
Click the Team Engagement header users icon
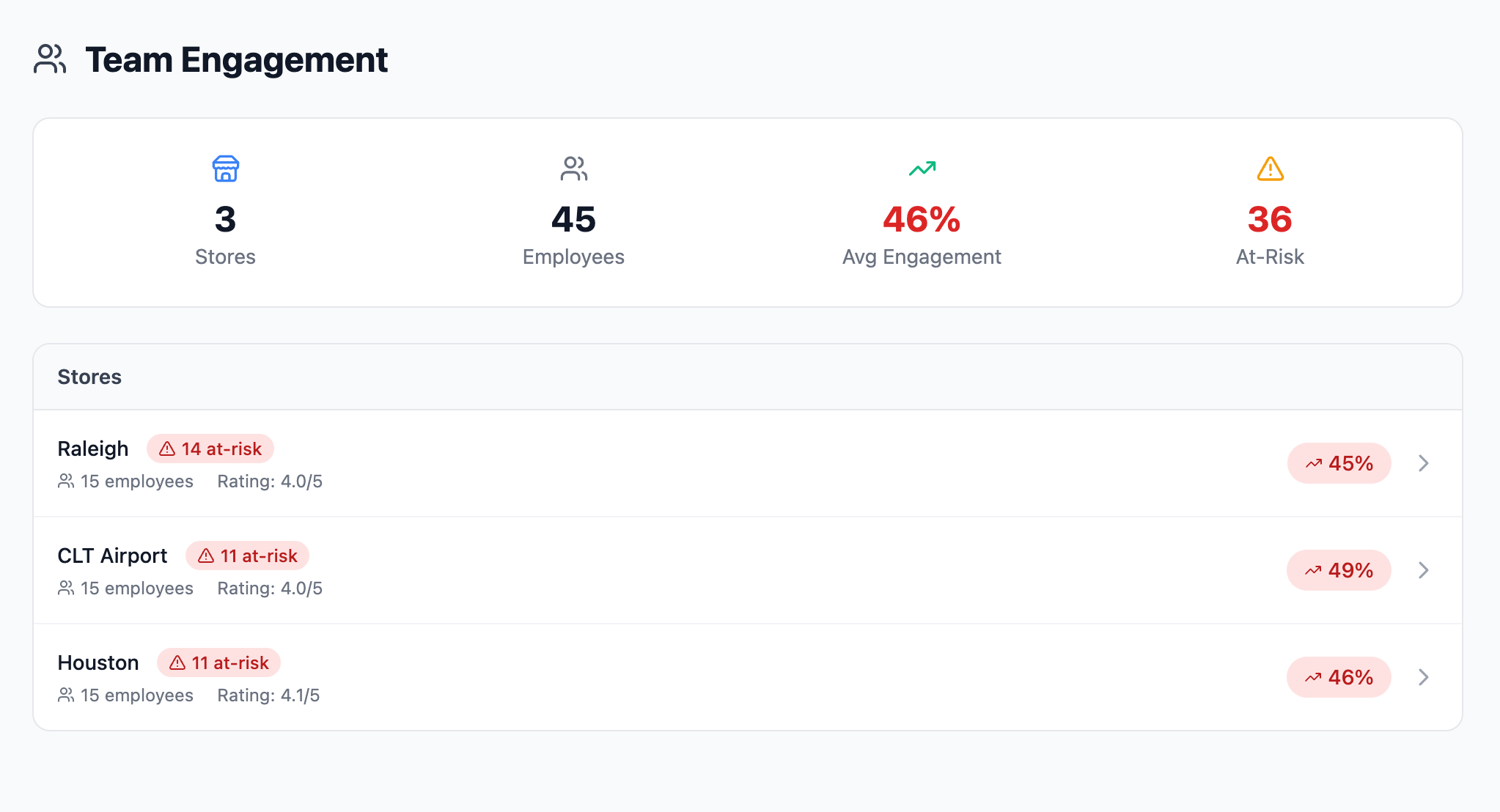coord(50,59)
